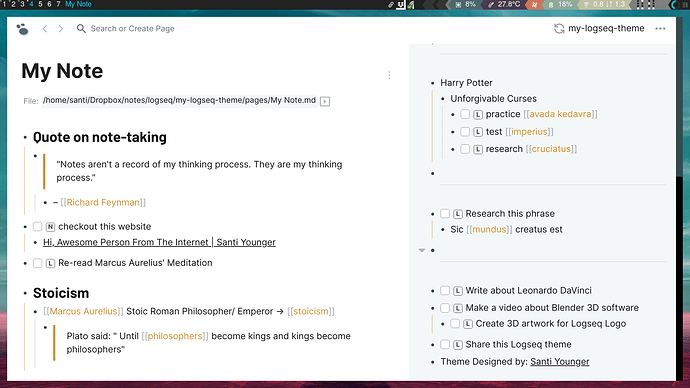Go forward with the right arrow icon
Image resolution: width=690 pixels, height=388 pixels.
pos(61,29)
